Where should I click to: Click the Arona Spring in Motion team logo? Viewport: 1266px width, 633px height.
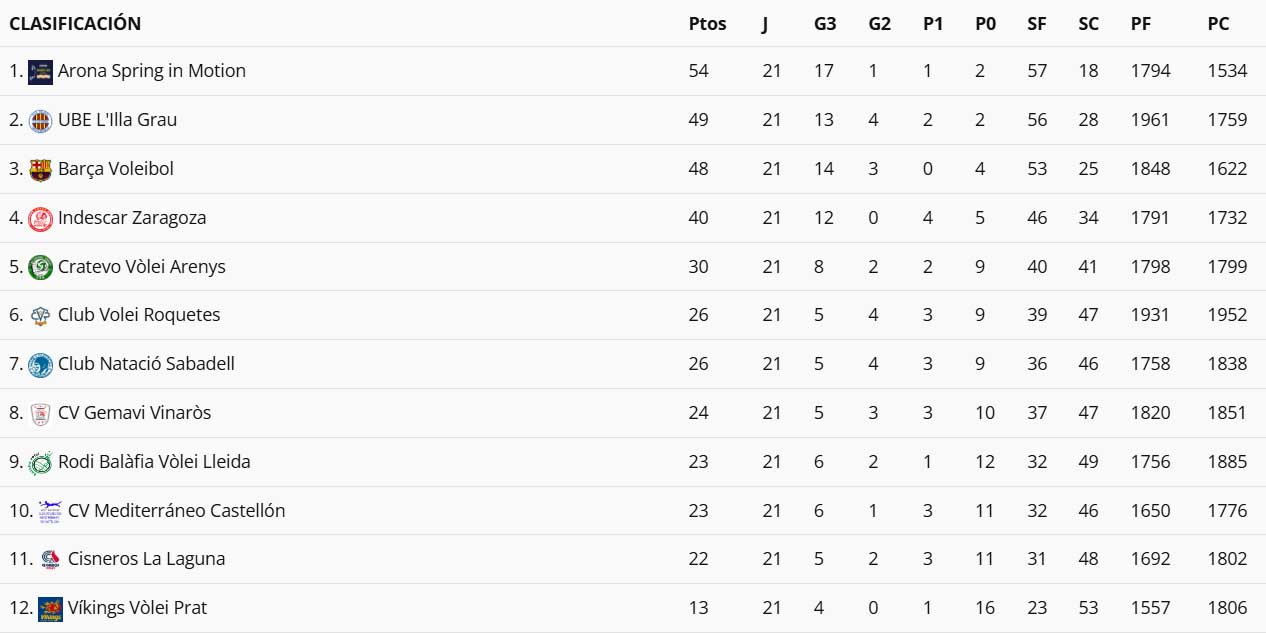tap(40, 72)
